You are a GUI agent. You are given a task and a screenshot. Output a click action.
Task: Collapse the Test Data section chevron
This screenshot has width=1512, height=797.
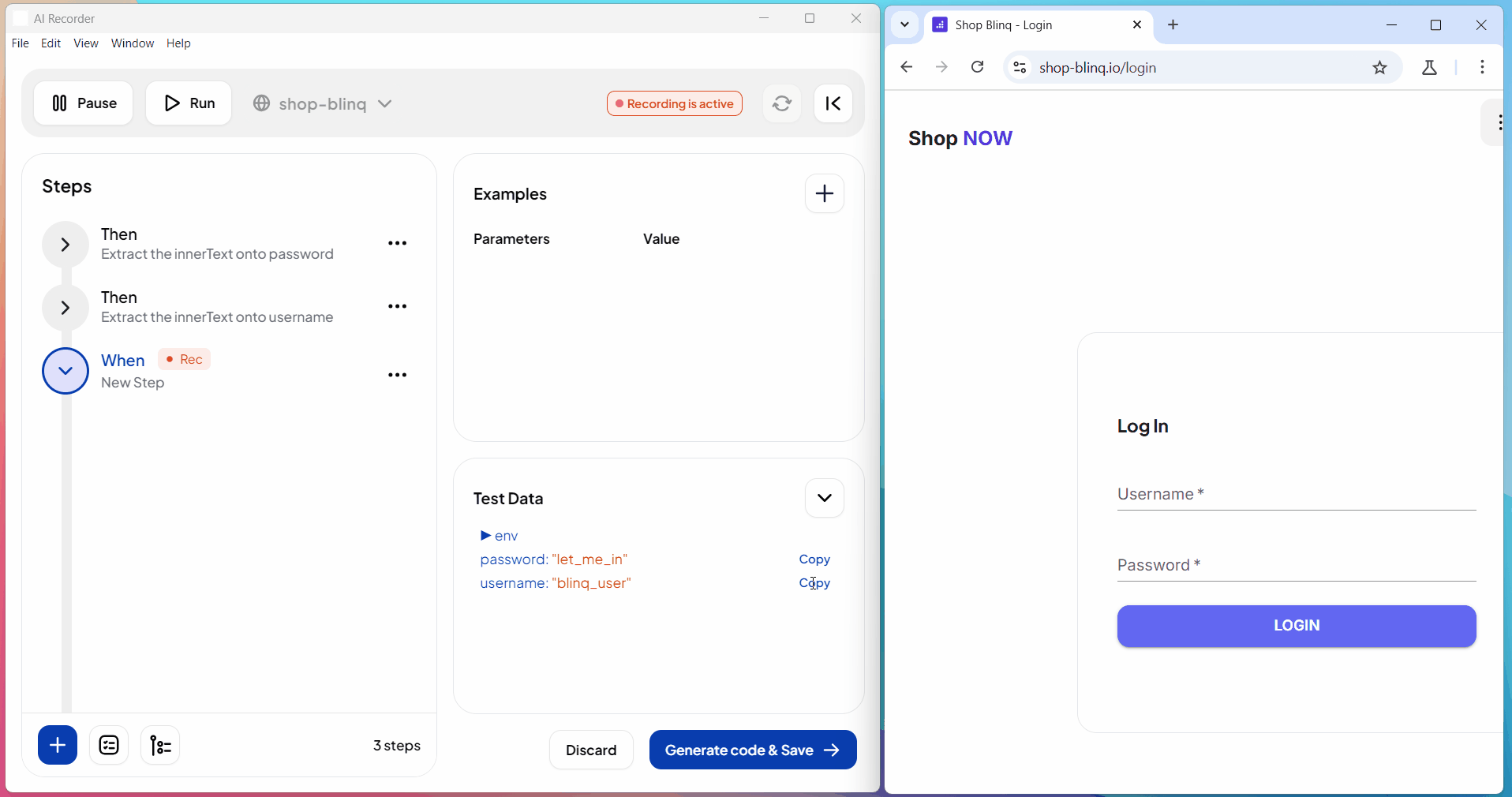(824, 498)
